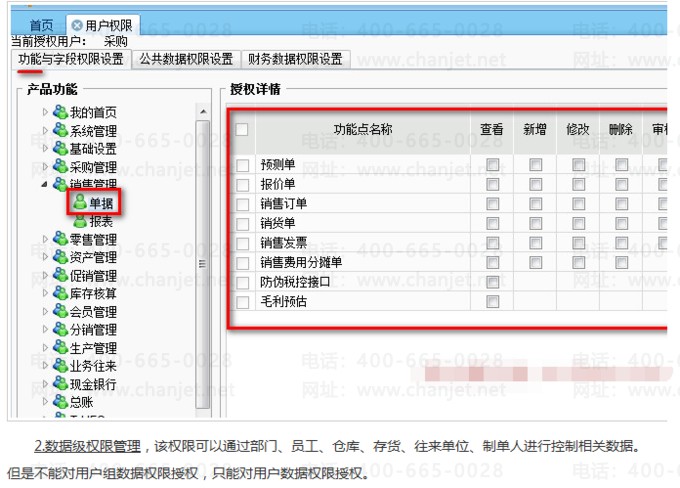Click the product tree scrollbar thumb
The width and height of the screenshot is (680, 488).
[x=203, y=264]
